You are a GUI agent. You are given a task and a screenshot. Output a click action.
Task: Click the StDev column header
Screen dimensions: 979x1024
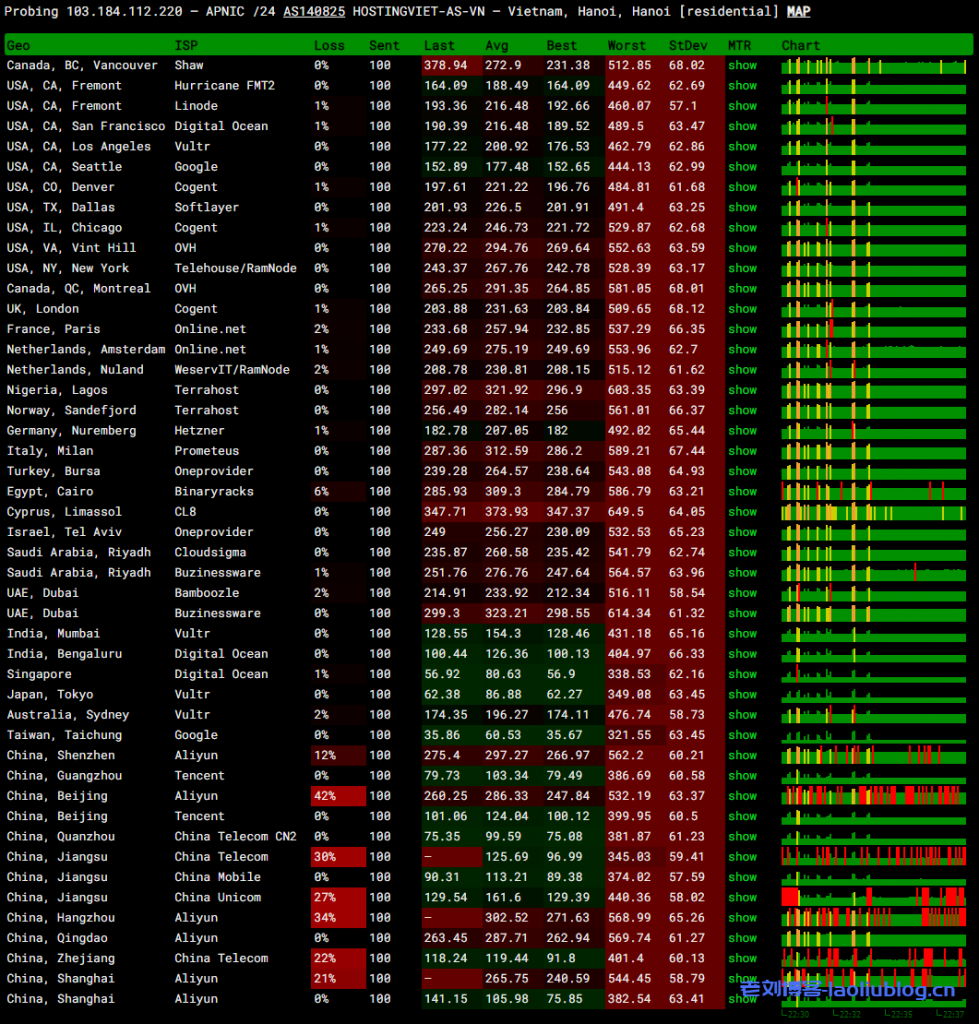pyautogui.click(x=687, y=45)
